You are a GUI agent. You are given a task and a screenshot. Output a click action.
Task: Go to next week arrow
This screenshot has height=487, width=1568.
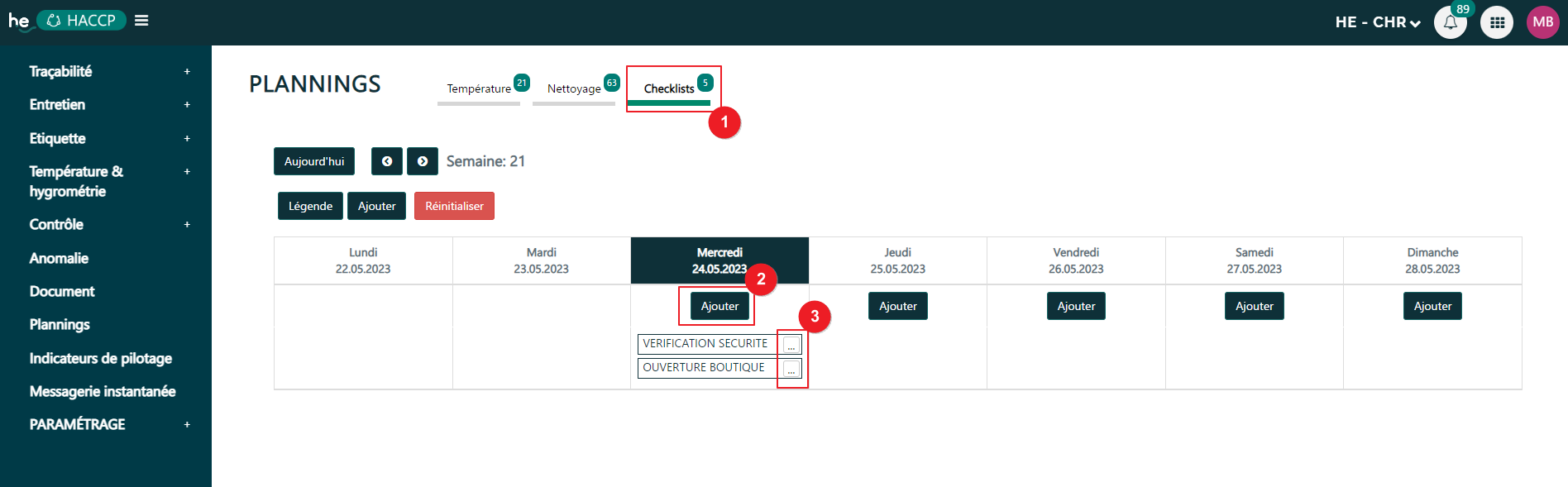pos(423,161)
